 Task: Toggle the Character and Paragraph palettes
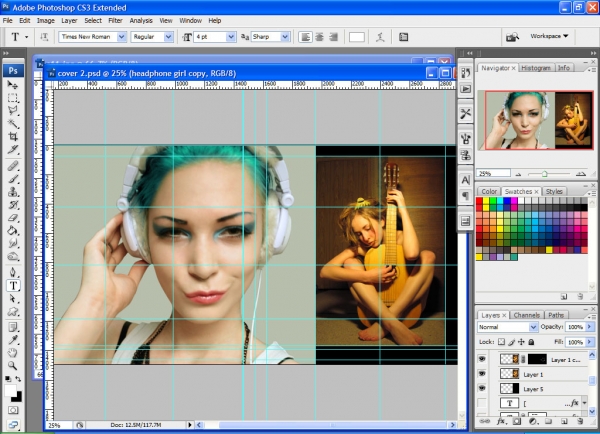(403, 37)
